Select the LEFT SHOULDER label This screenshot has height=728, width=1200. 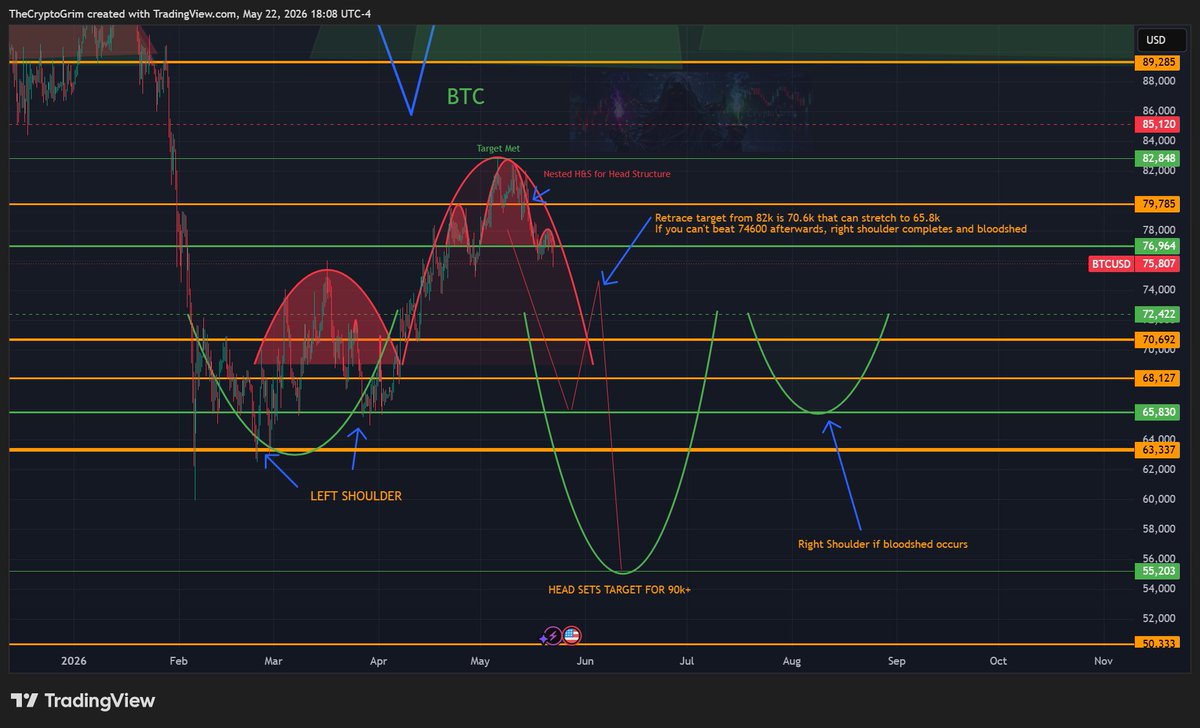pos(356,495)
